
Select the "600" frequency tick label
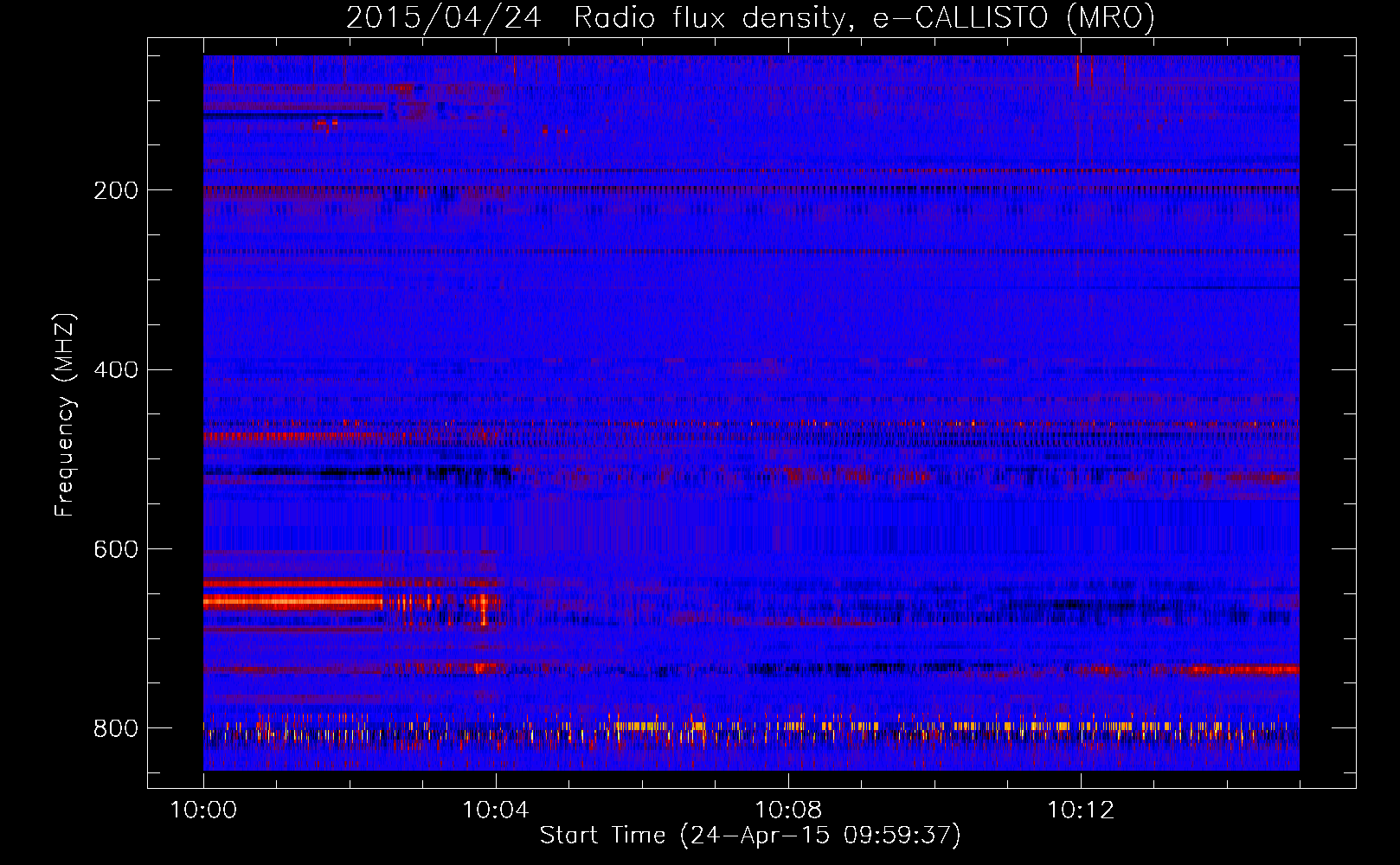point(115,550)
